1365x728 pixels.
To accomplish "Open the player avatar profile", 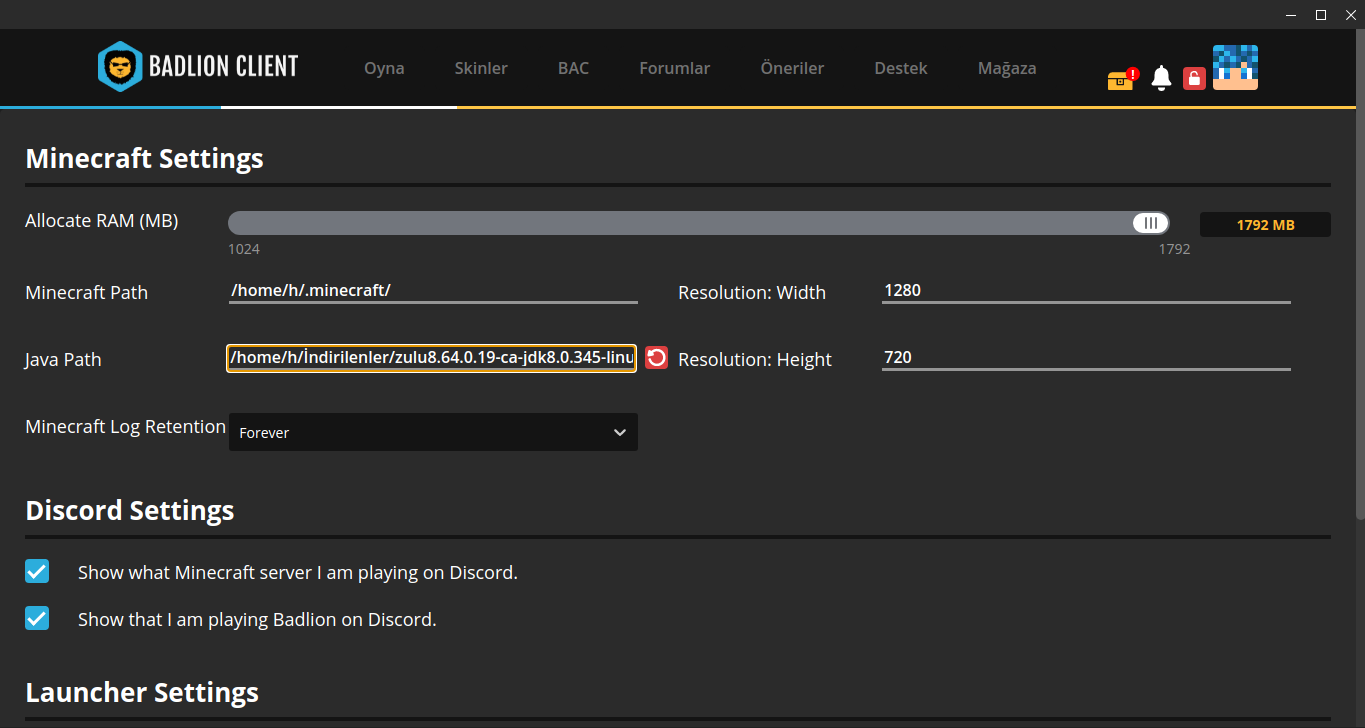I will pos(1235,67).
